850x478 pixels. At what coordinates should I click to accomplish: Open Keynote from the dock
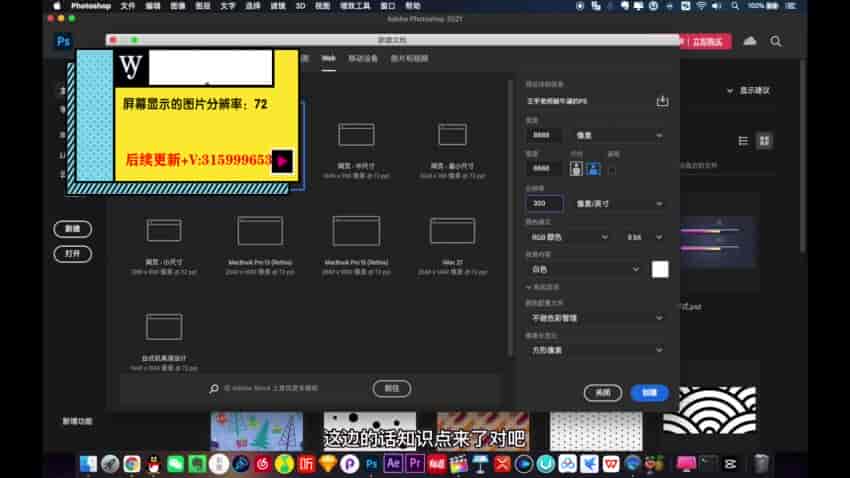coord(480,464)
